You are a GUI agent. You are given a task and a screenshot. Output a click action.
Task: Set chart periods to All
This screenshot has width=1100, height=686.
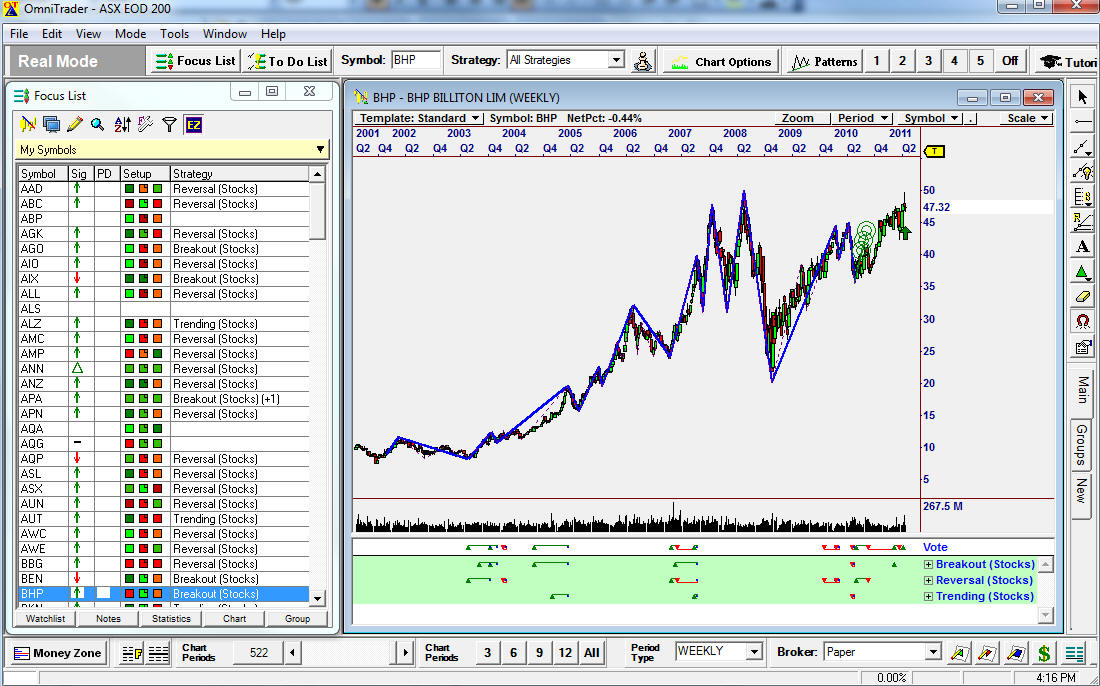pos(591,653)
